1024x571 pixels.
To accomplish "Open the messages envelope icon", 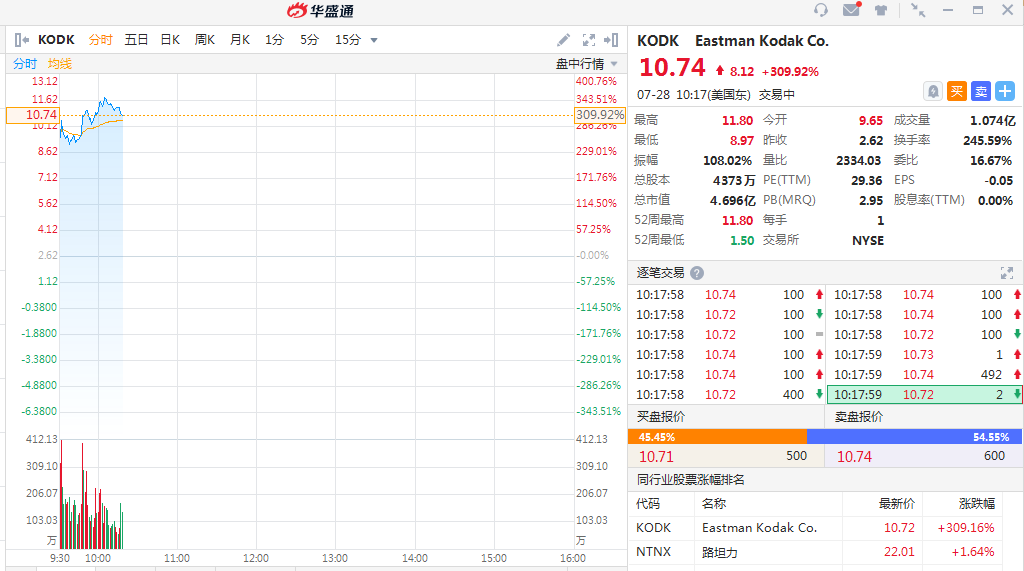I will tap(851, 11).
